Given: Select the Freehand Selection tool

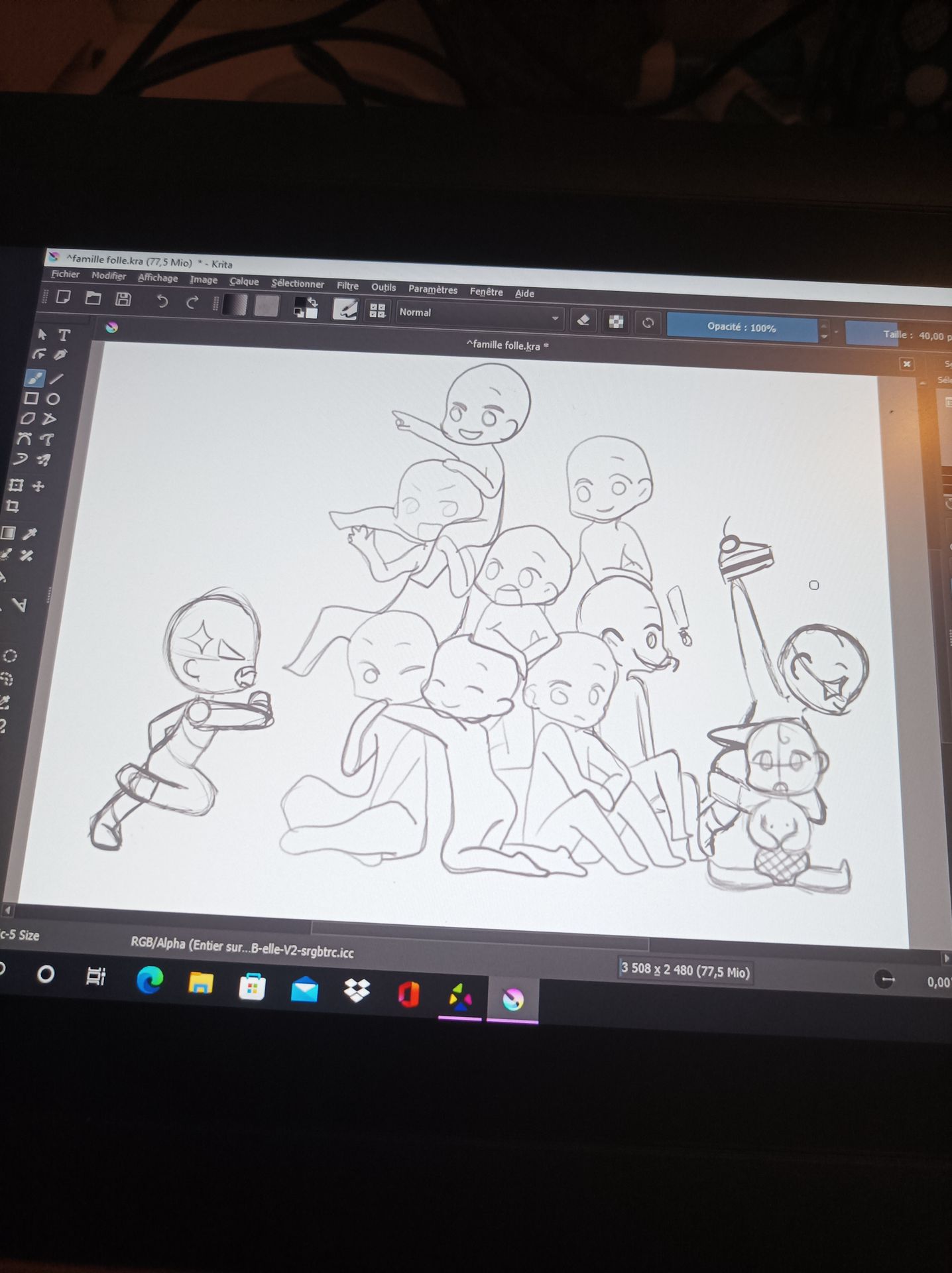Looking at the screenshot, I should click(x=7, y=678).
